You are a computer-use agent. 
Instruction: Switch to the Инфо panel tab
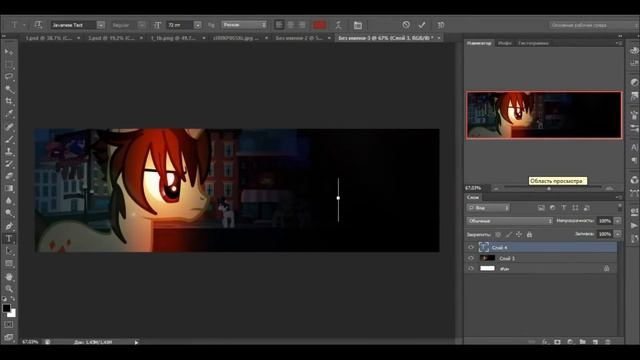(505, 43)
